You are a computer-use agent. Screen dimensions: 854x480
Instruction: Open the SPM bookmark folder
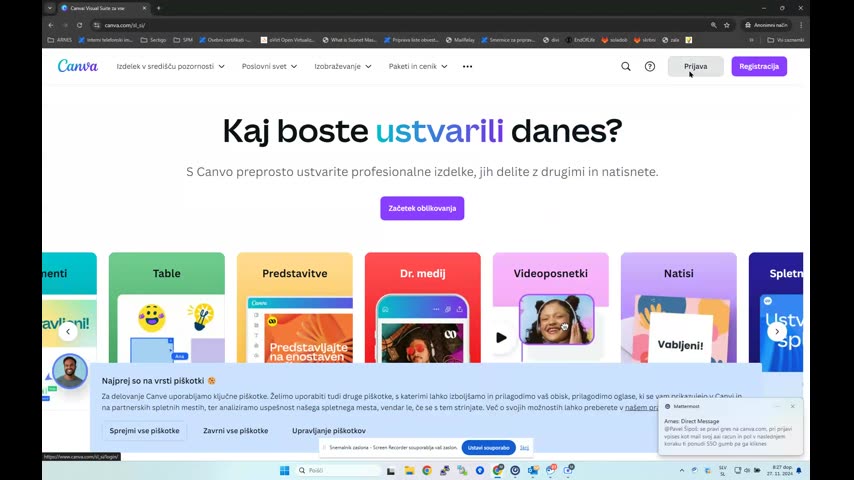tap(183, 40)
